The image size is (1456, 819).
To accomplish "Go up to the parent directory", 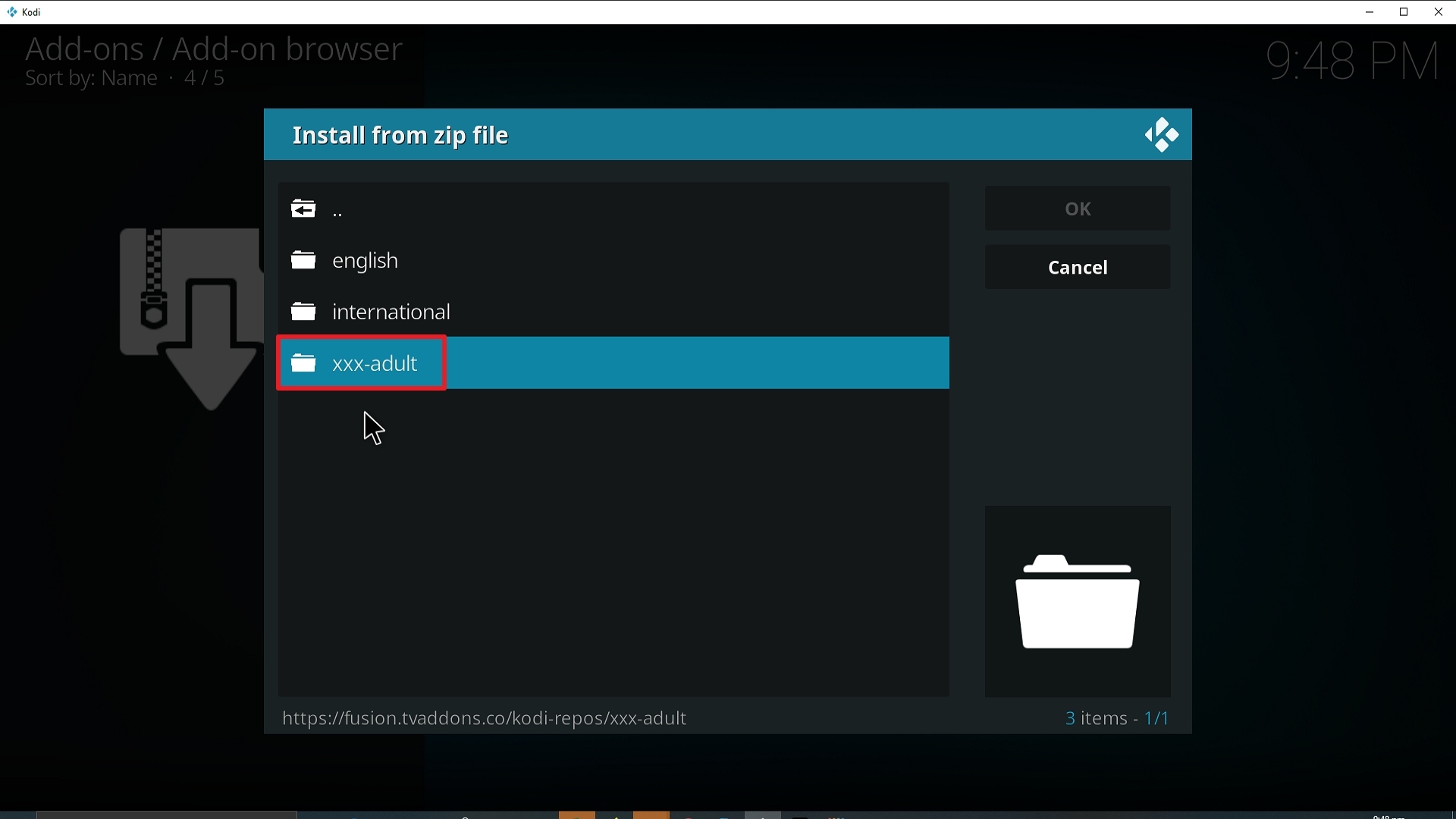I will (613, 209).
